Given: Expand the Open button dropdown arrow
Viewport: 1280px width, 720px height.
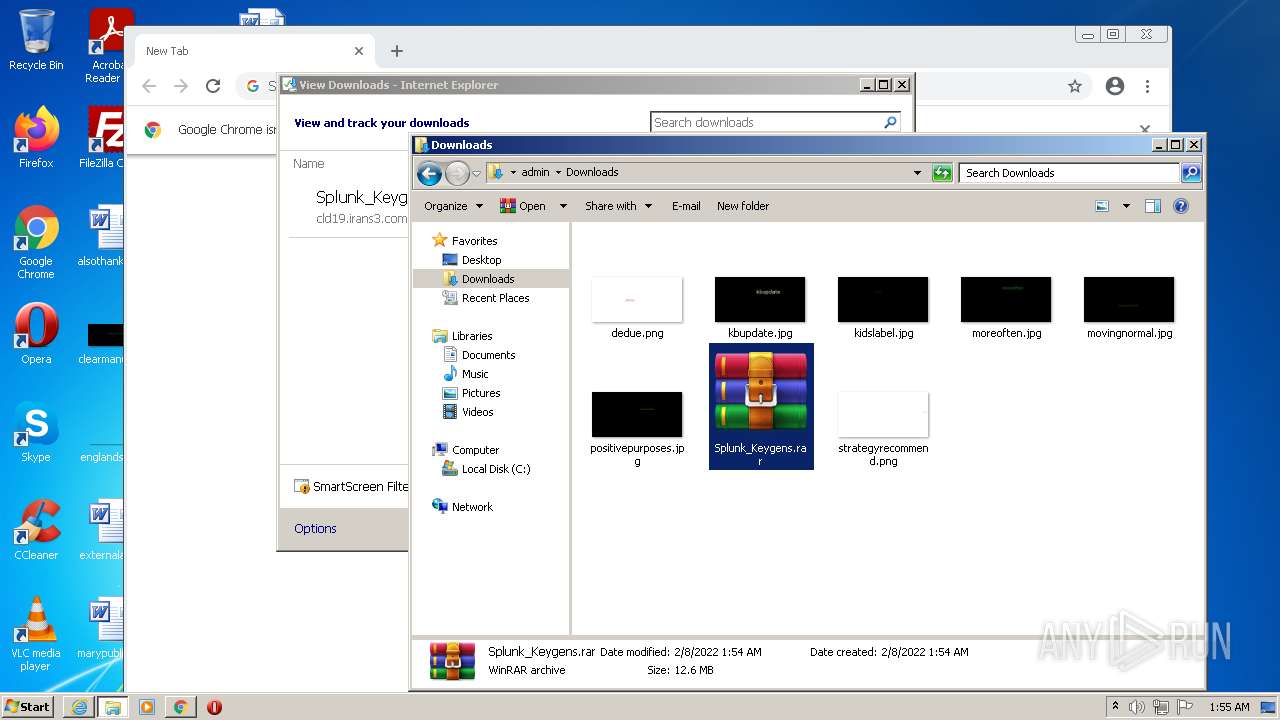Looking at the screenshot, I should (x=563, y=206).
